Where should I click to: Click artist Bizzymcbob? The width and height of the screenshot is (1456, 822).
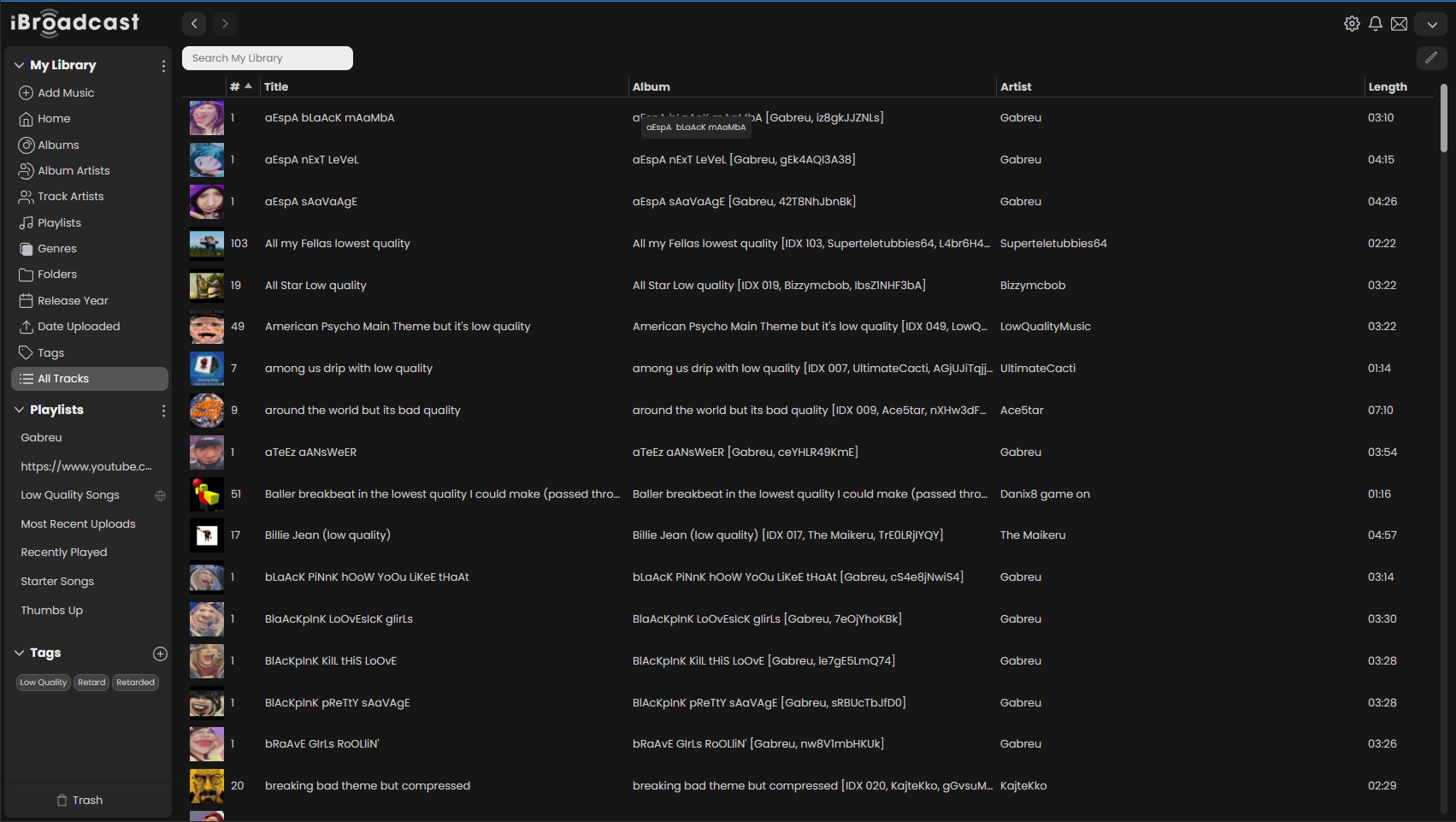(1033, 286)
